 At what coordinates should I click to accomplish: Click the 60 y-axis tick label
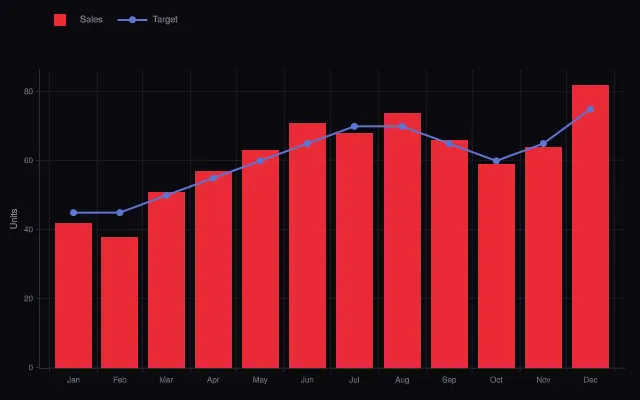coord(28,161)
